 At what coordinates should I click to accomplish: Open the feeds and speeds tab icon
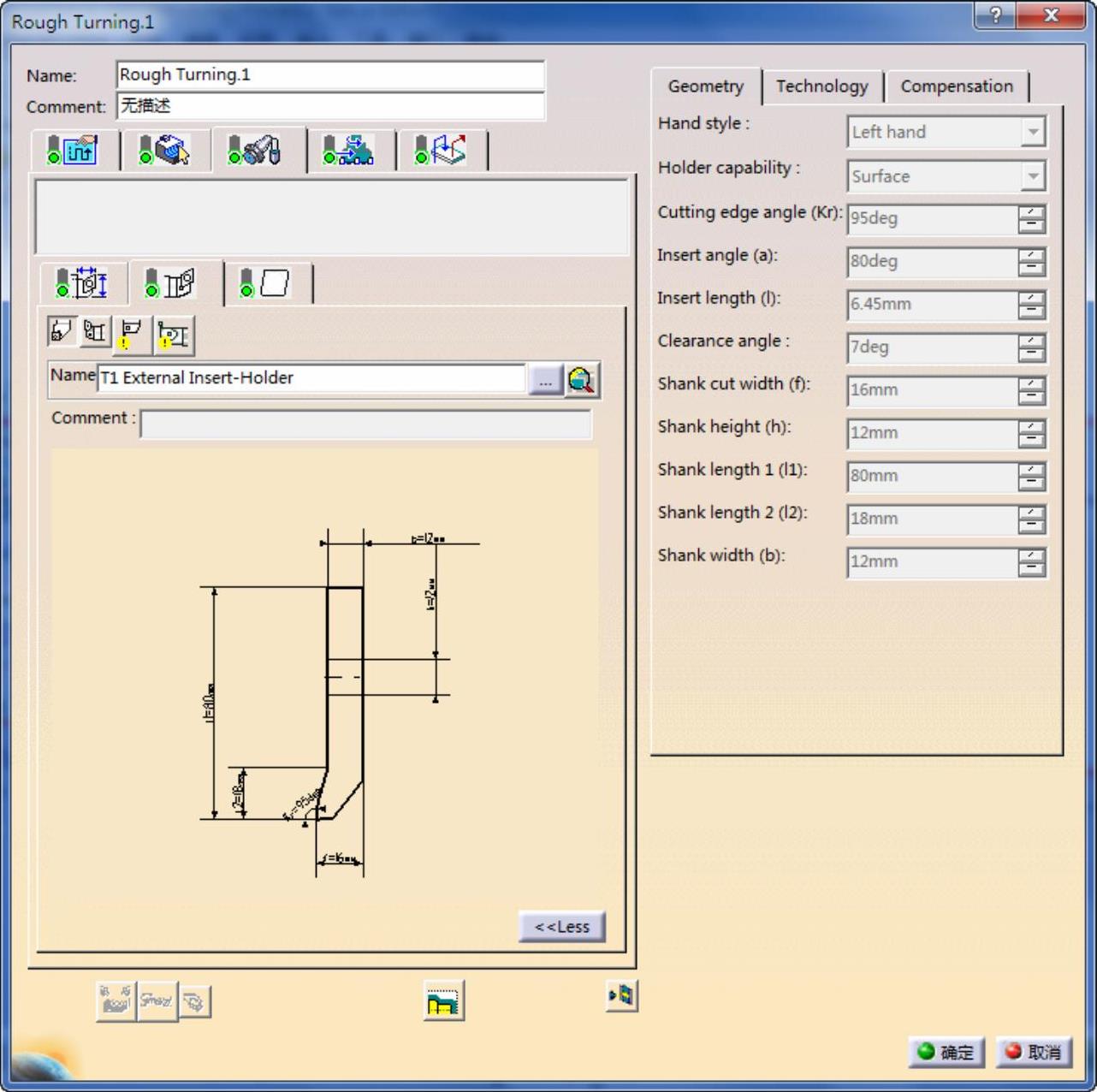pyautogui.click(x=347, y=151)
